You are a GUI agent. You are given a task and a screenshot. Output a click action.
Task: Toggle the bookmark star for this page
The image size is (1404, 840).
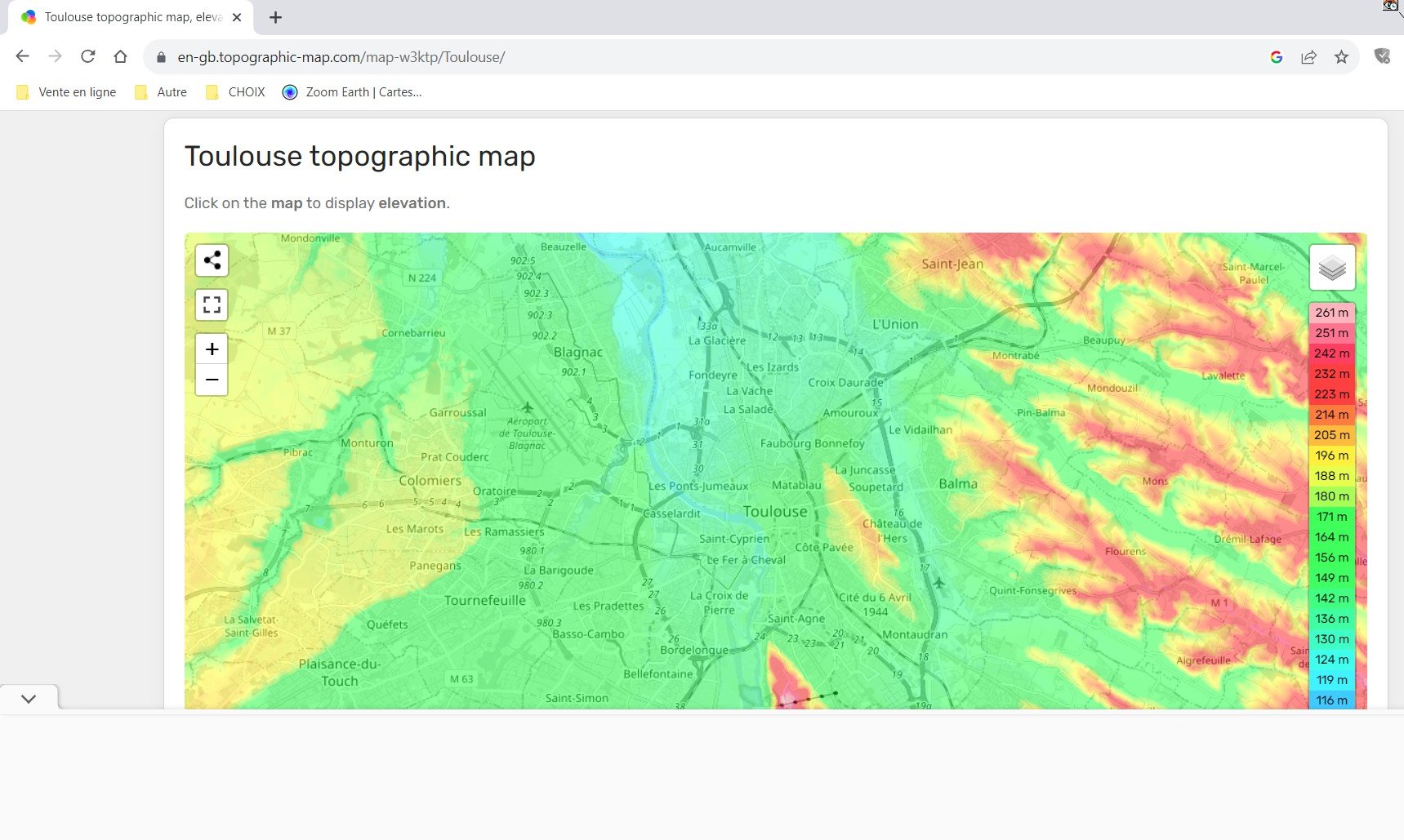click(1340, 57)
